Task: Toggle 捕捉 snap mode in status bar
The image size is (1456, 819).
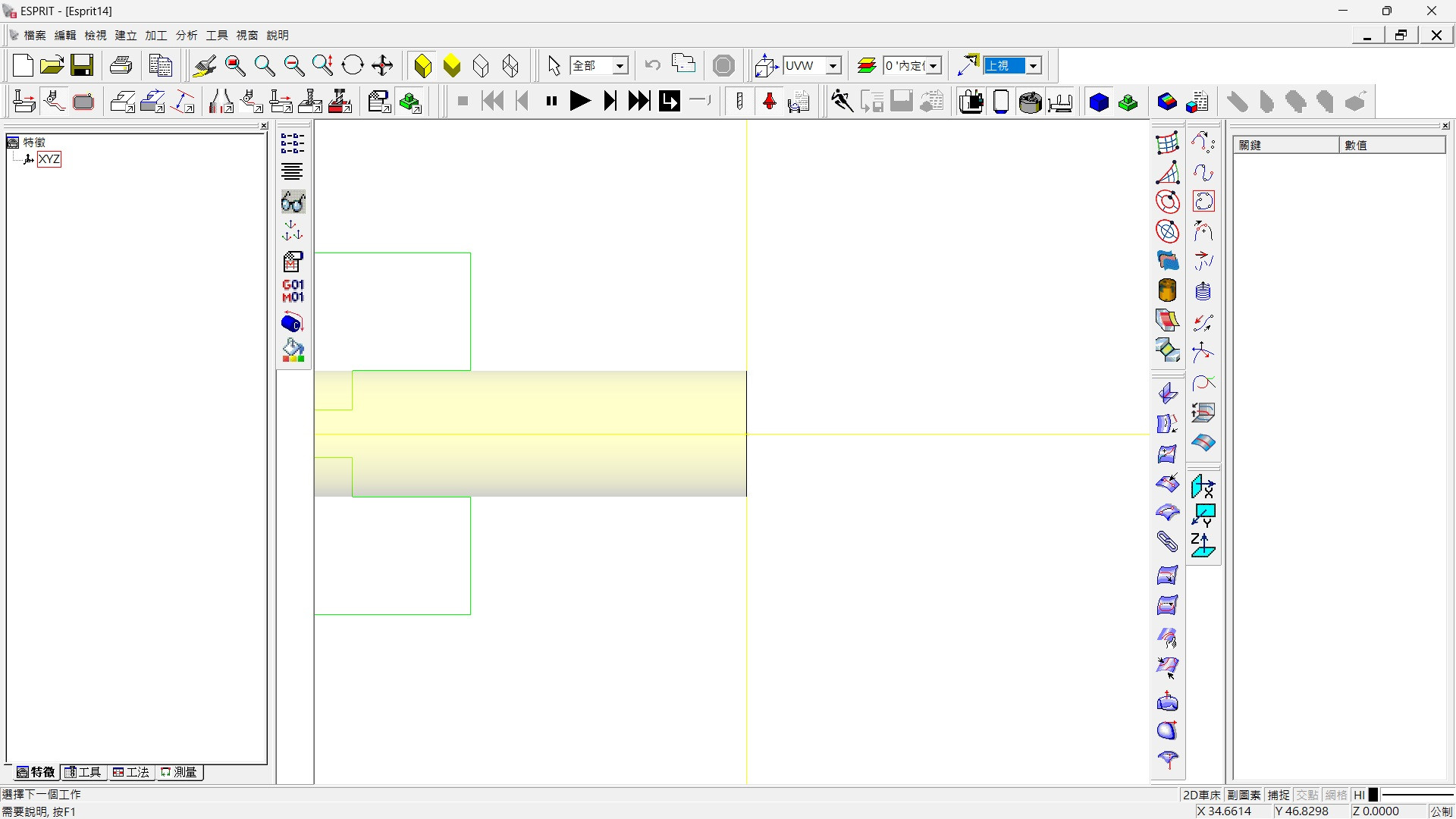Action: [1279, 795]
